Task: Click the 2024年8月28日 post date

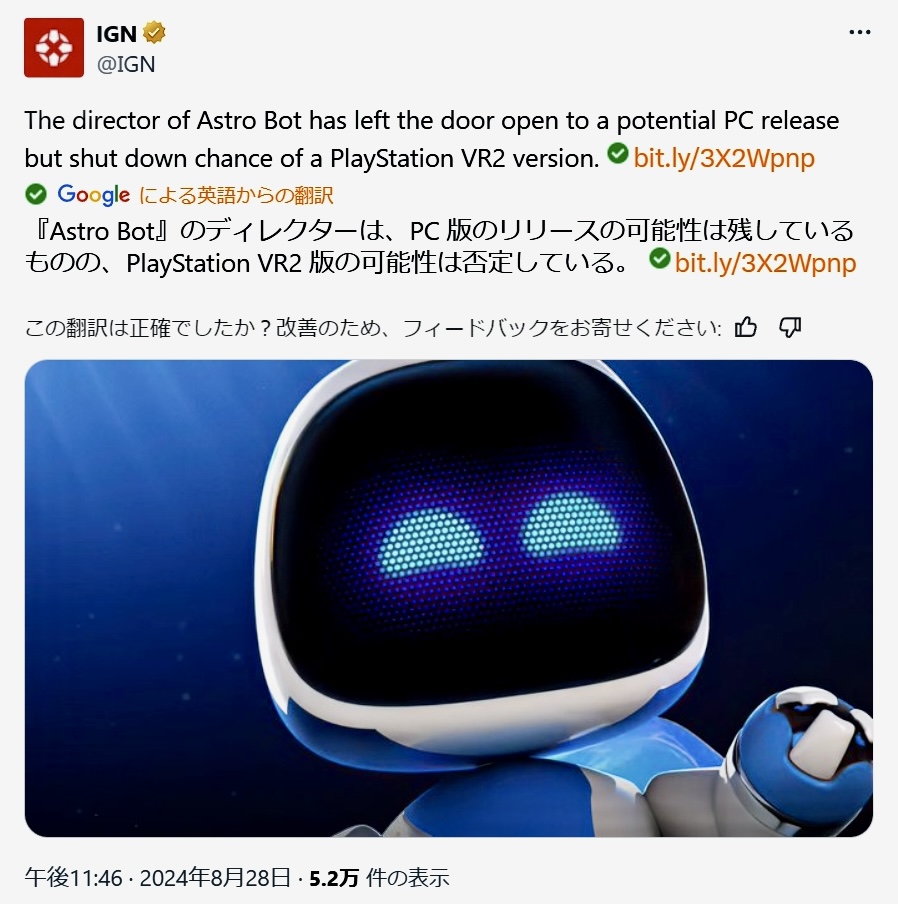Action: point(215,878)
